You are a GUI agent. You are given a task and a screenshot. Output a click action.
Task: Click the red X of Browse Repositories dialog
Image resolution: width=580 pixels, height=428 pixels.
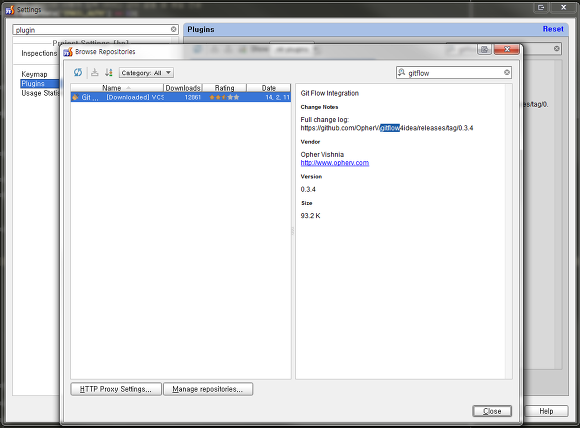tap(506, 49)
